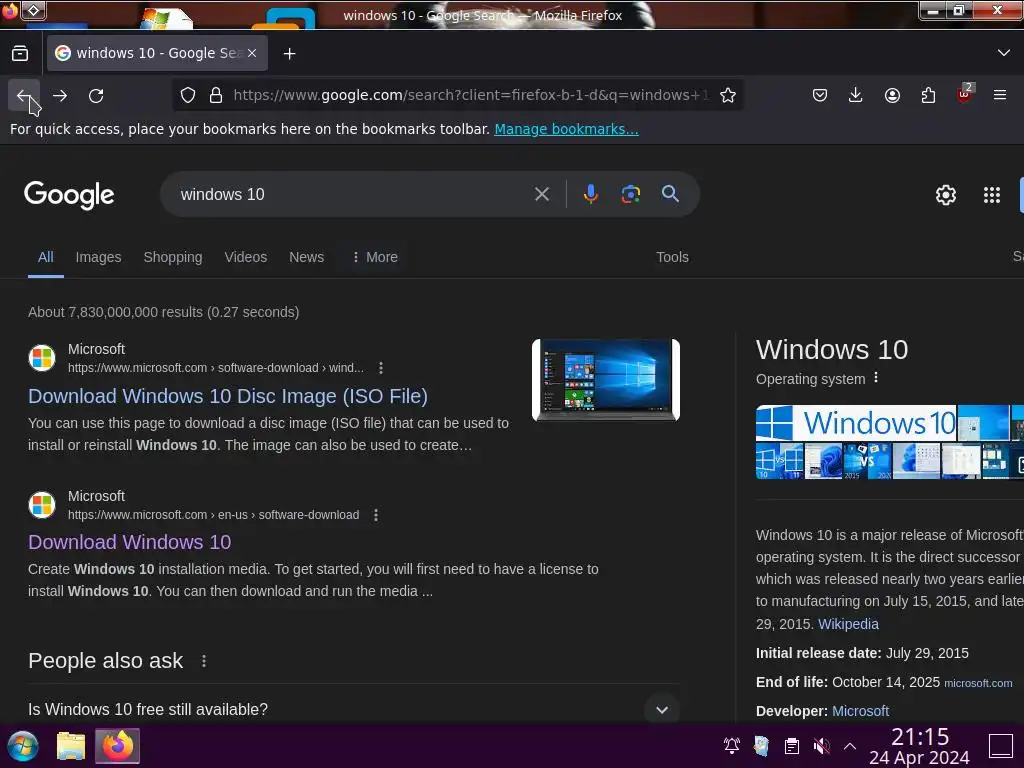Open the clock showing 21:15
Viewport: 1024px width, 768px height.
pos(920,746)
